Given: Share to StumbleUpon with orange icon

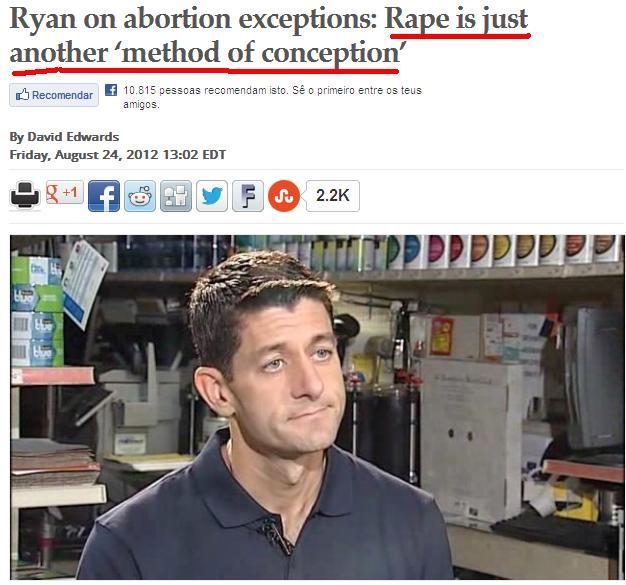Looking at the screenshot, I should (284, 196).
